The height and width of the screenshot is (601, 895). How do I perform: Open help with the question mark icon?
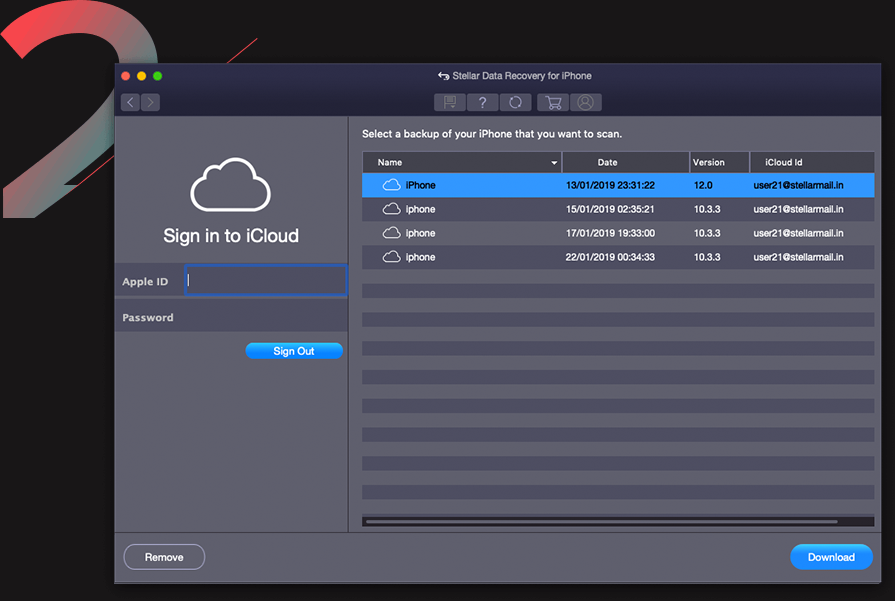tap(482, 102)
